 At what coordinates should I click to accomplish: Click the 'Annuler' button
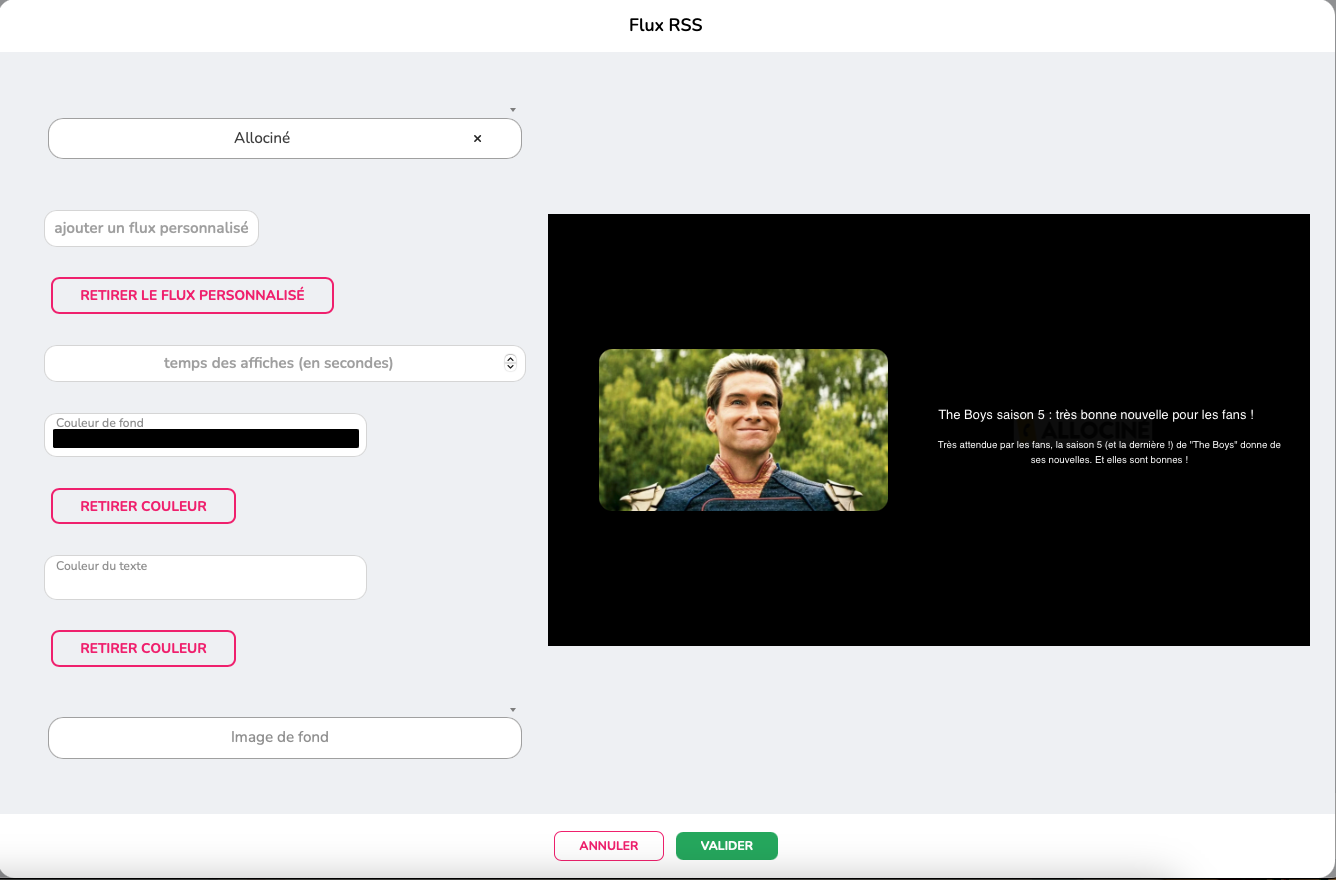click(x=609, y=846)
